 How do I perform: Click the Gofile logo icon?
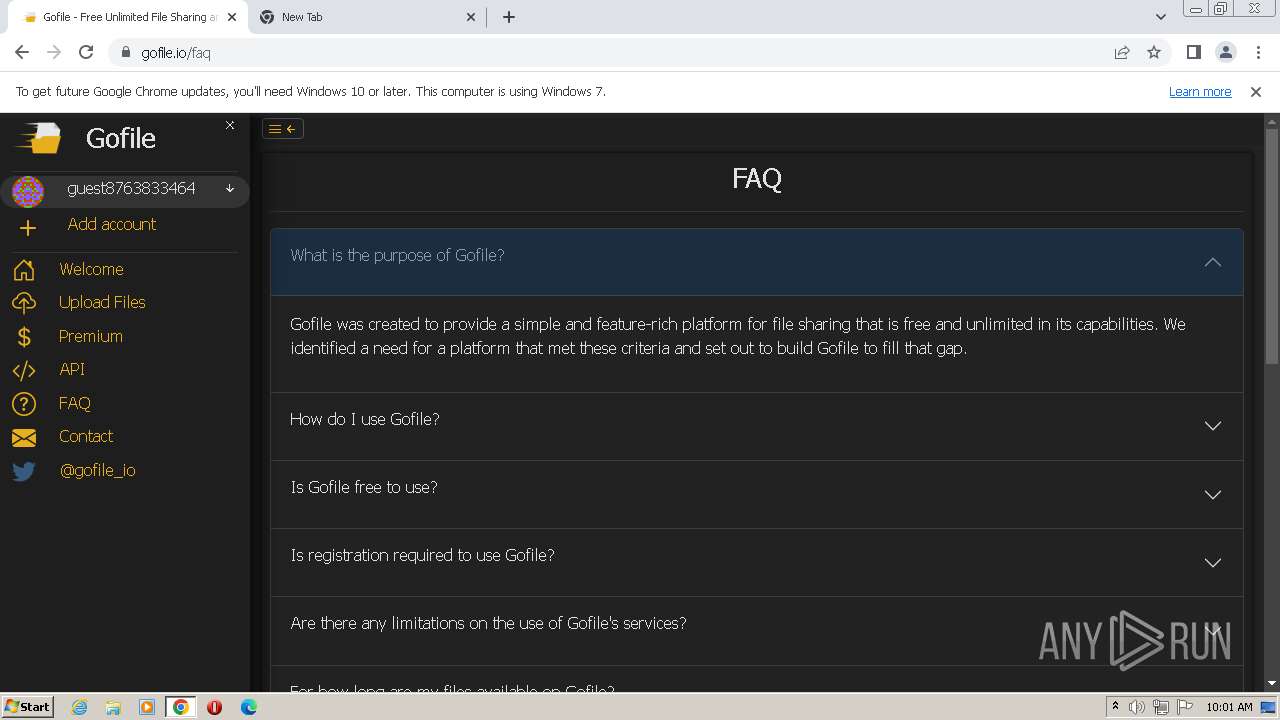(40, 138)
